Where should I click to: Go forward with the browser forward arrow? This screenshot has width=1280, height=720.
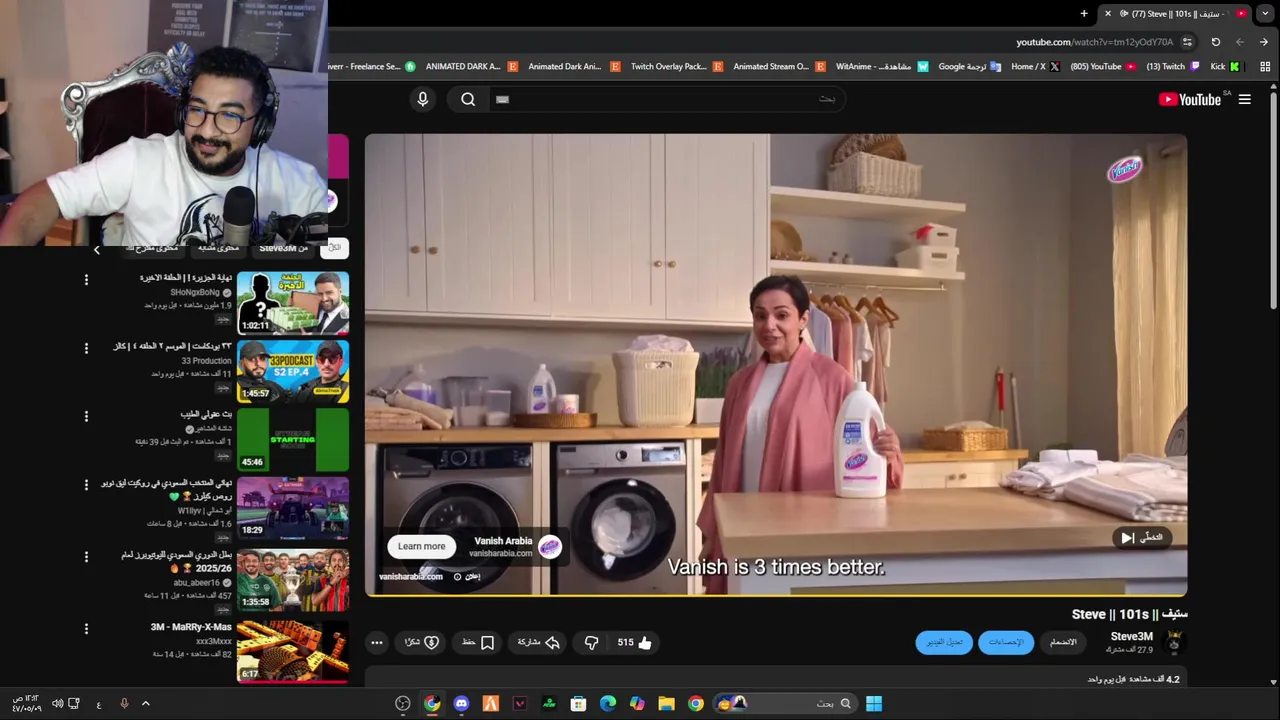(x=1240, y=42)
